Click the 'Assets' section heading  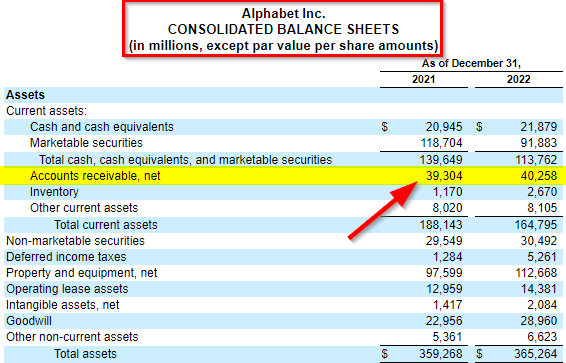point(25,95)
